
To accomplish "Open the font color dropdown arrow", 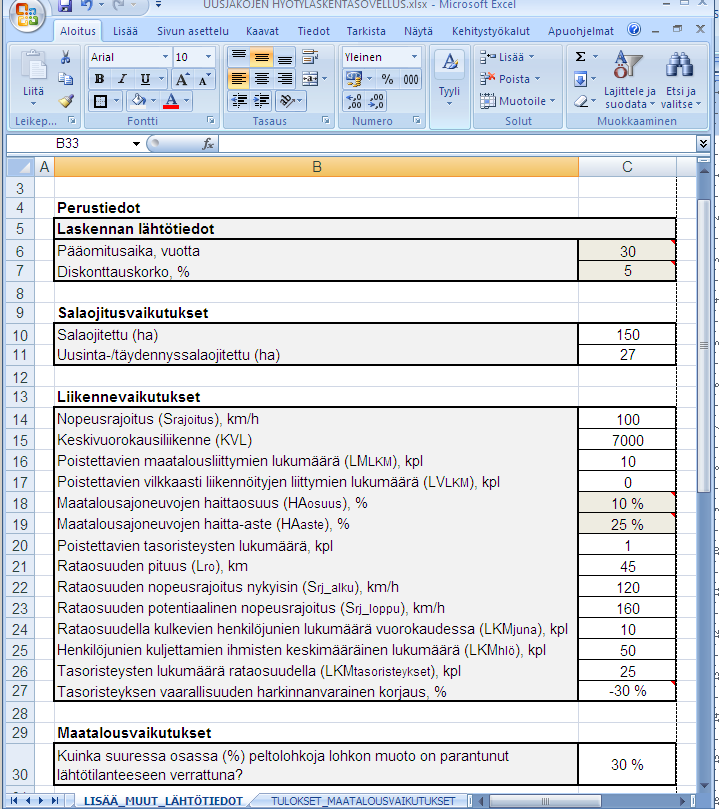I will (x=187, y=101).
